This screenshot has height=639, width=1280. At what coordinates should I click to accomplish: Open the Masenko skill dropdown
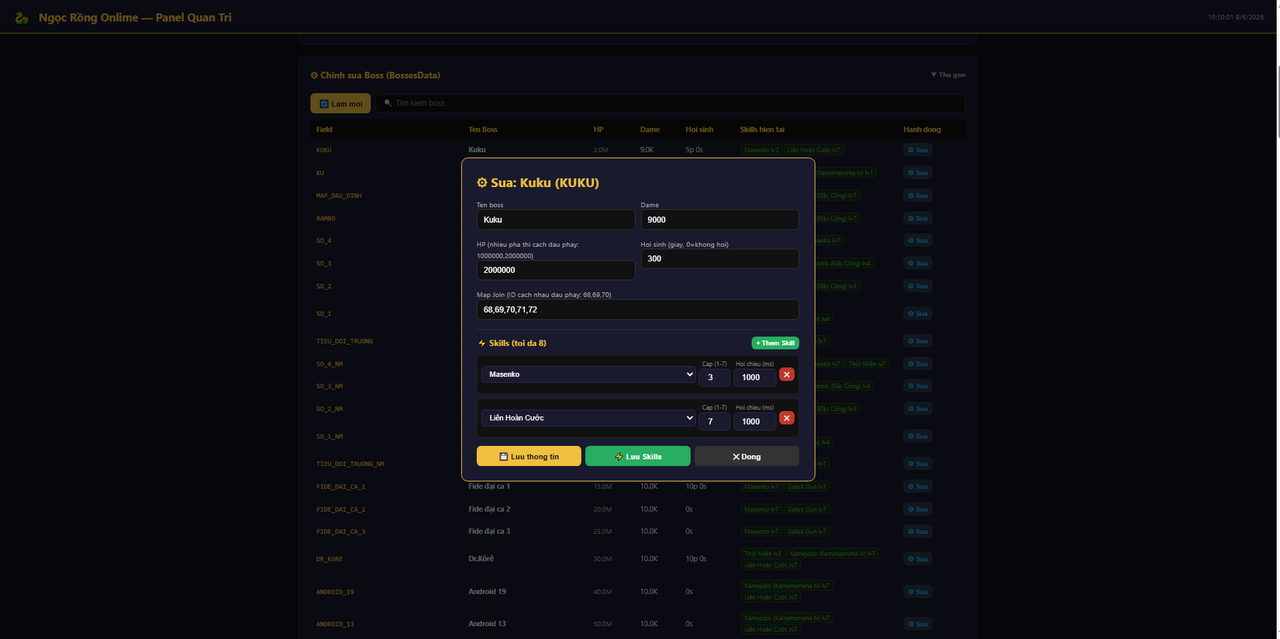pyautogui.click(x=588, y=374)
